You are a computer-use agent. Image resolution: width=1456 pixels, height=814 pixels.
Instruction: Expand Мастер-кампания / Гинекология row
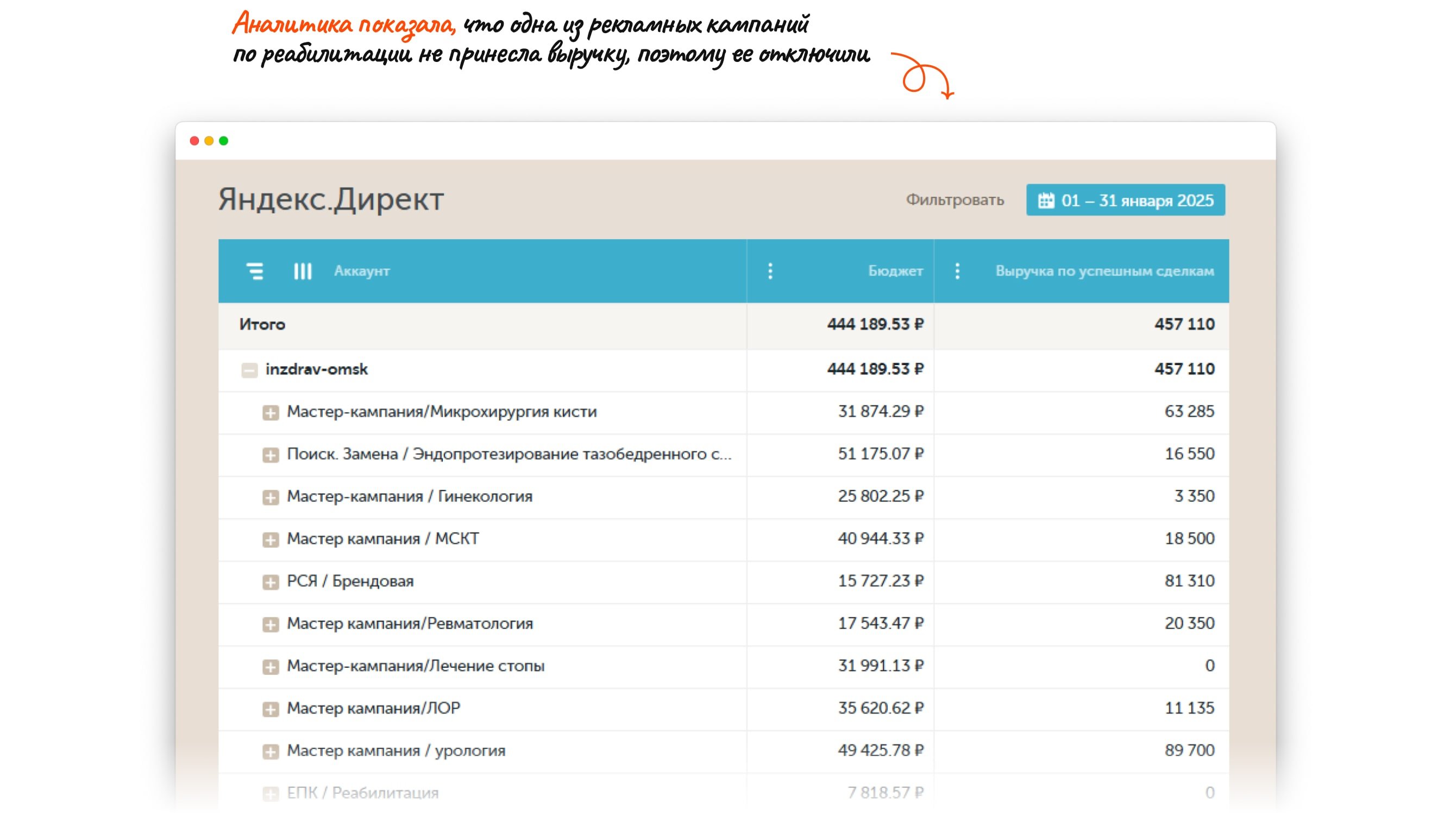(x=270, y=497)
